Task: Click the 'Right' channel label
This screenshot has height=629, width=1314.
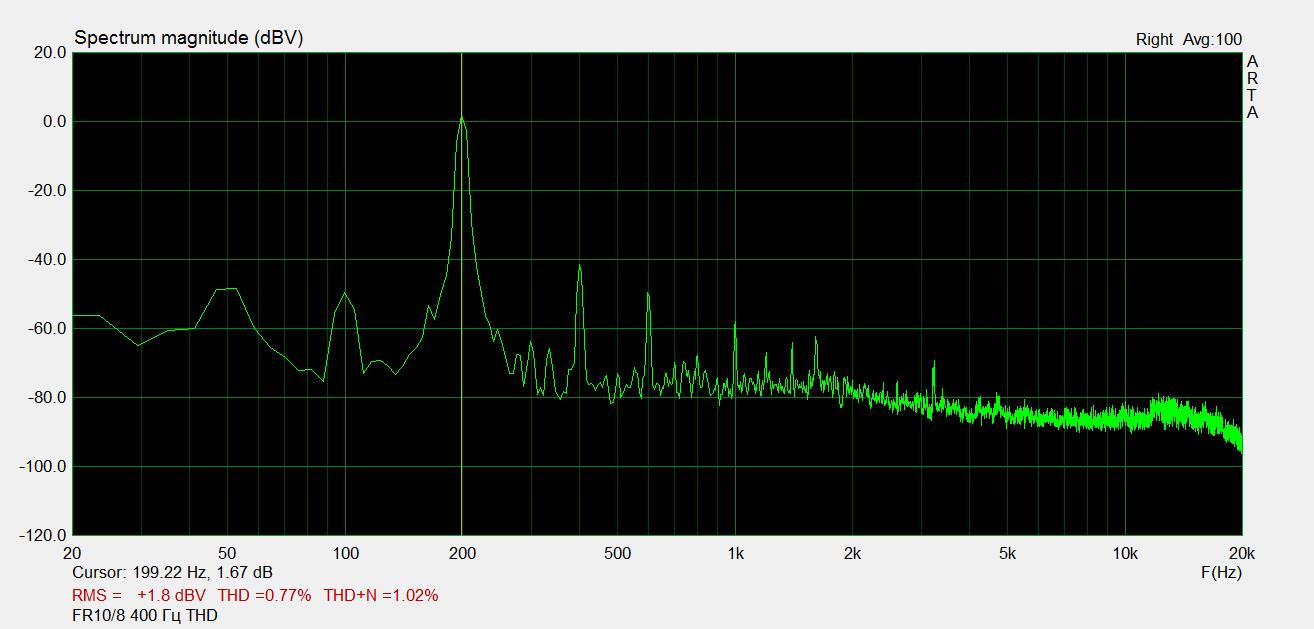Action: click(x=1154, y=40)
